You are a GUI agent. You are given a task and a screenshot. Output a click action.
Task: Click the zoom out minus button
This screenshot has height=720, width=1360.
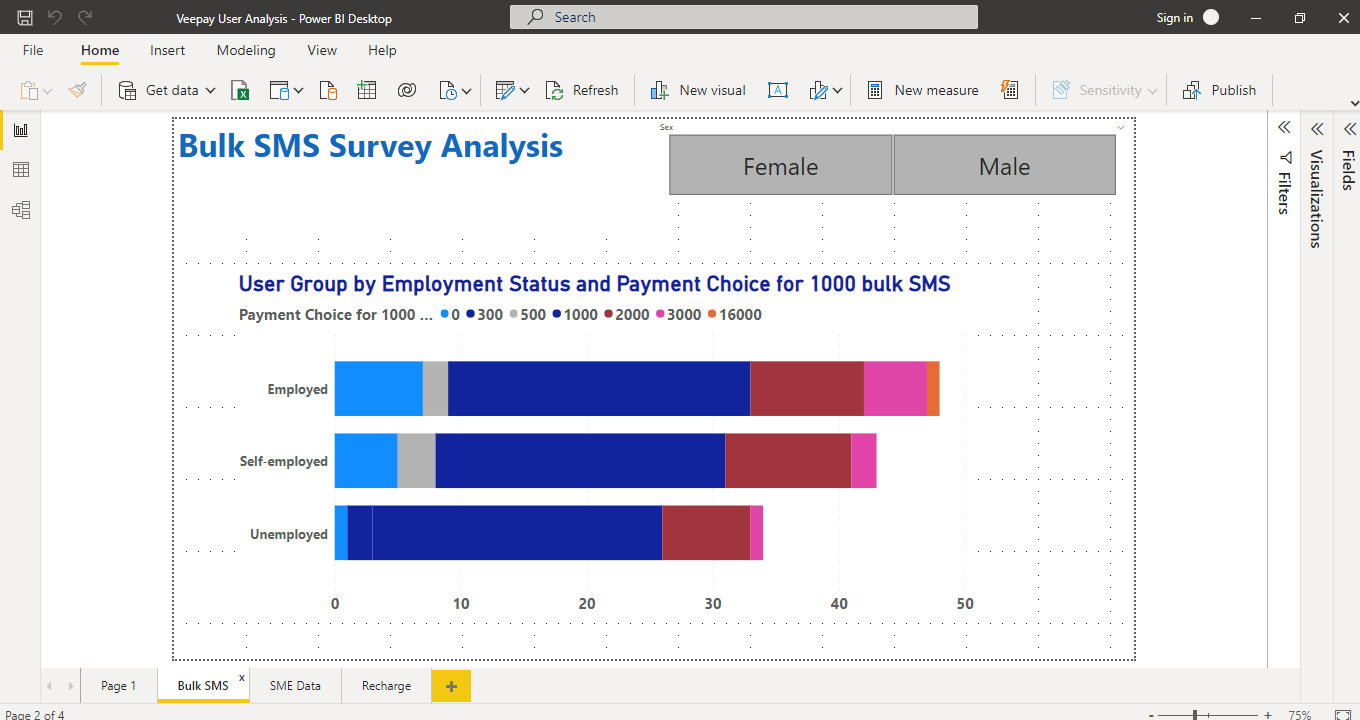tap(1152, 715)
